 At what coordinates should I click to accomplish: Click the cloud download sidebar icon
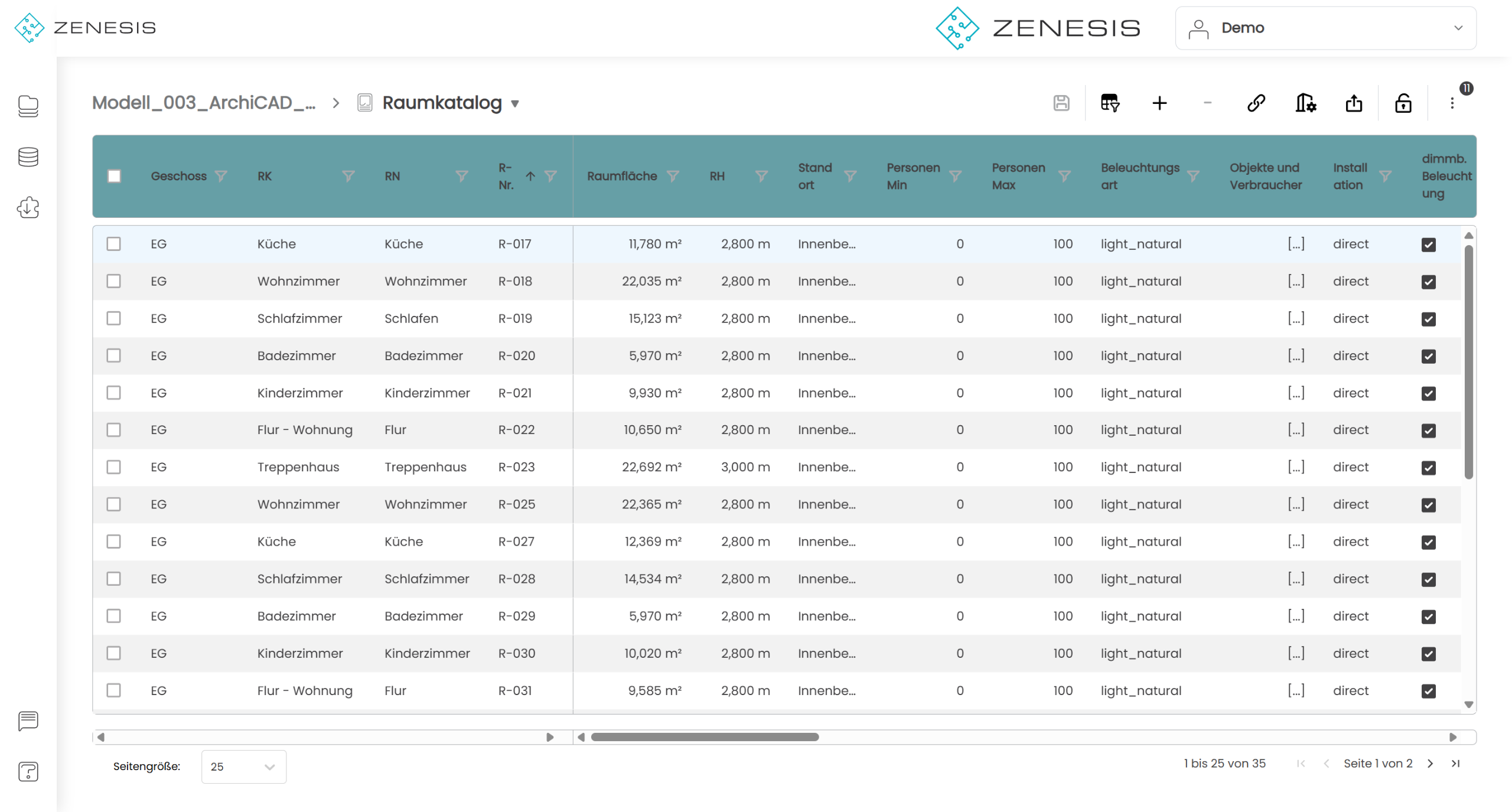pos(28,208)
